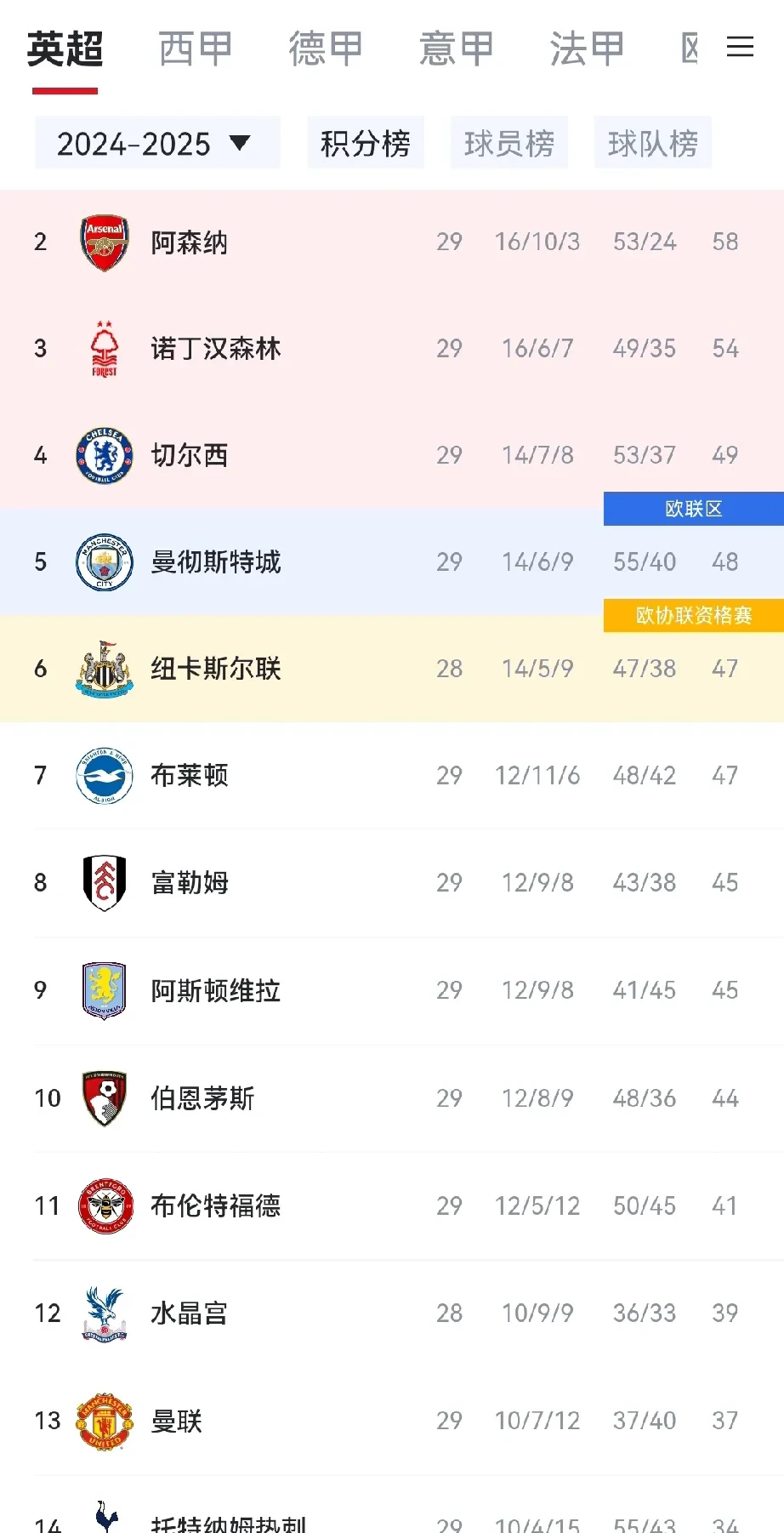Open the 意甲 league tab
The width and height of the screenshot is (784, 1533).
click(x=457, y=48)
